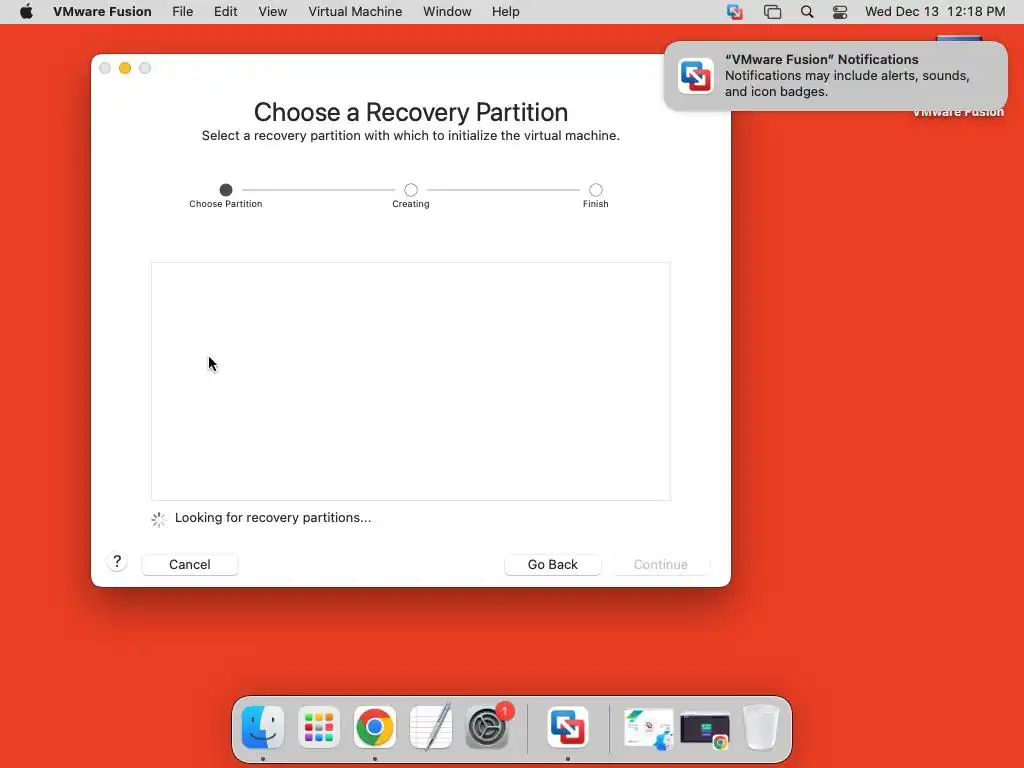Viewport: 1024px width, 768px height.
Task: Click the Go Back button
Action: (552, 564)
